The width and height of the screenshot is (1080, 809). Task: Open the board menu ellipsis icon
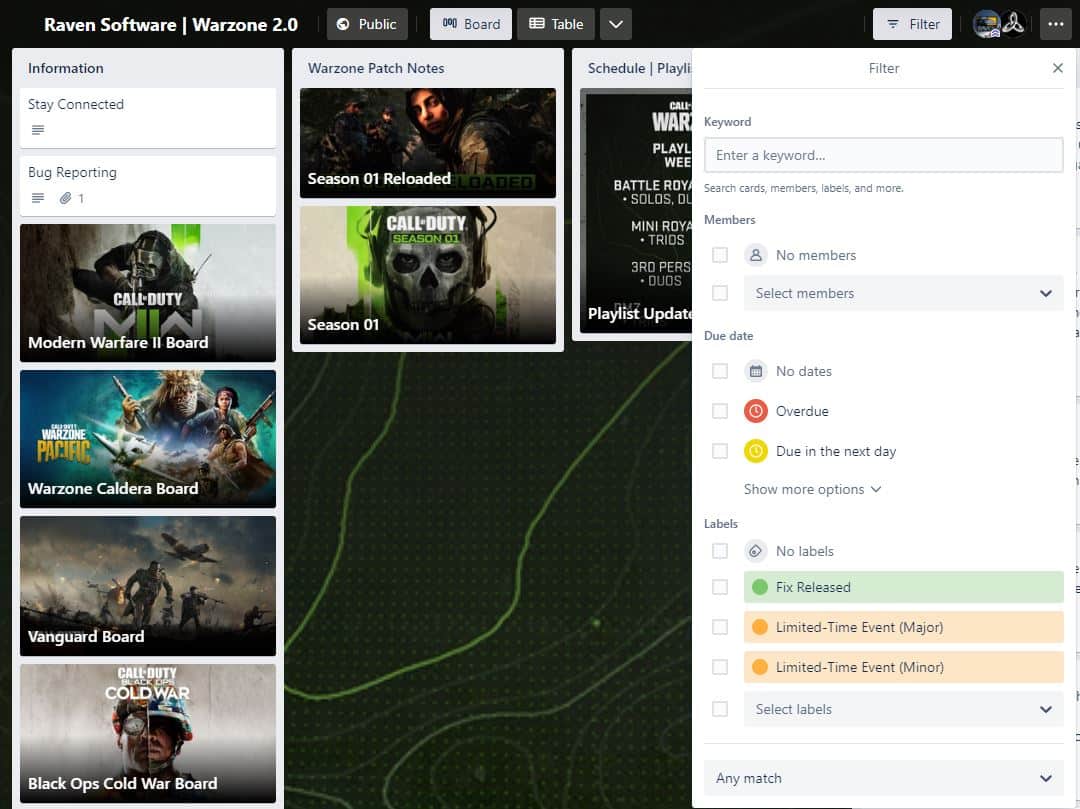1055,24
